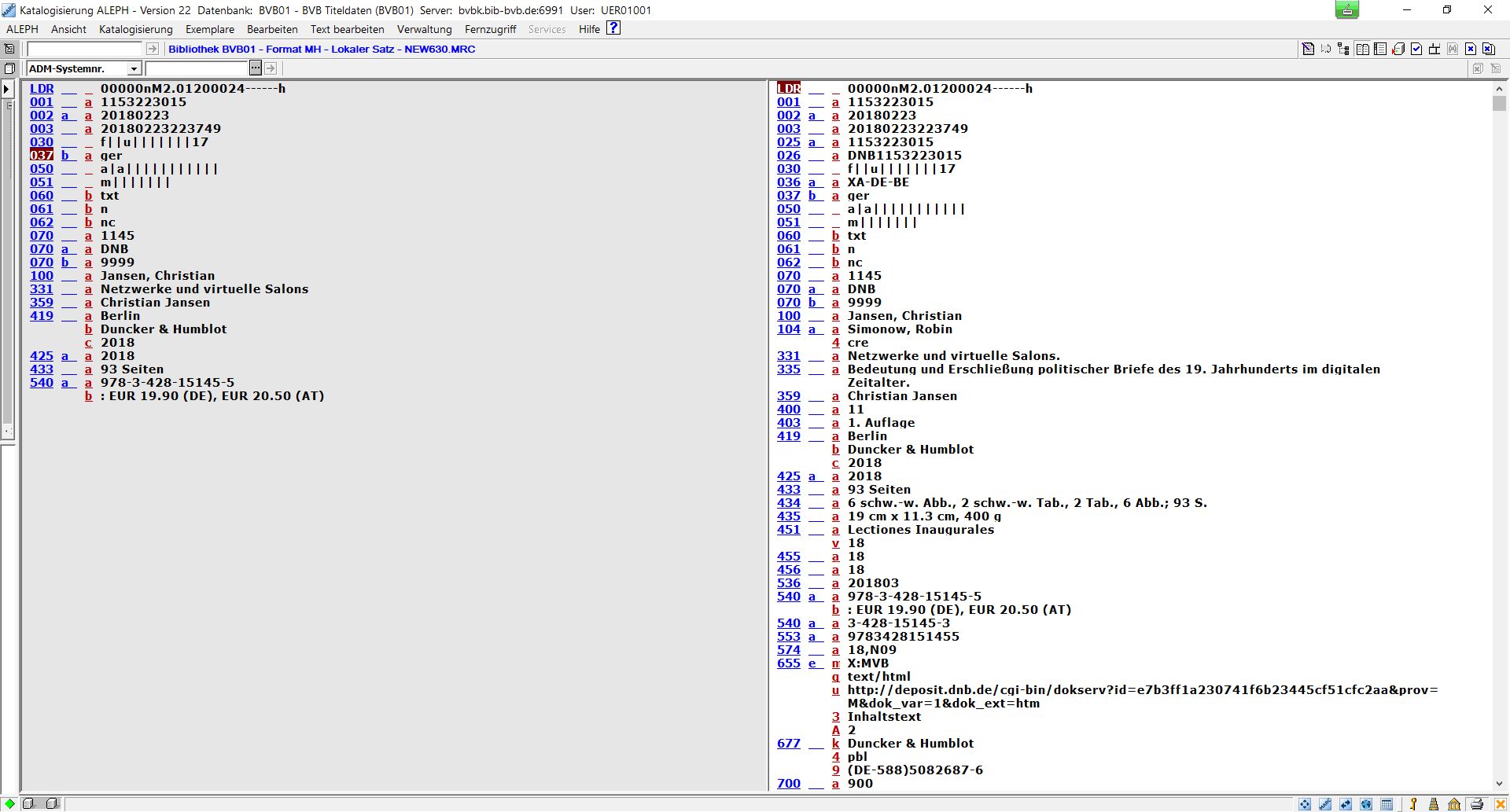Screen dimensions: 1510x812
Task: Click the record tree overview icon
Action: (1343, 49)
